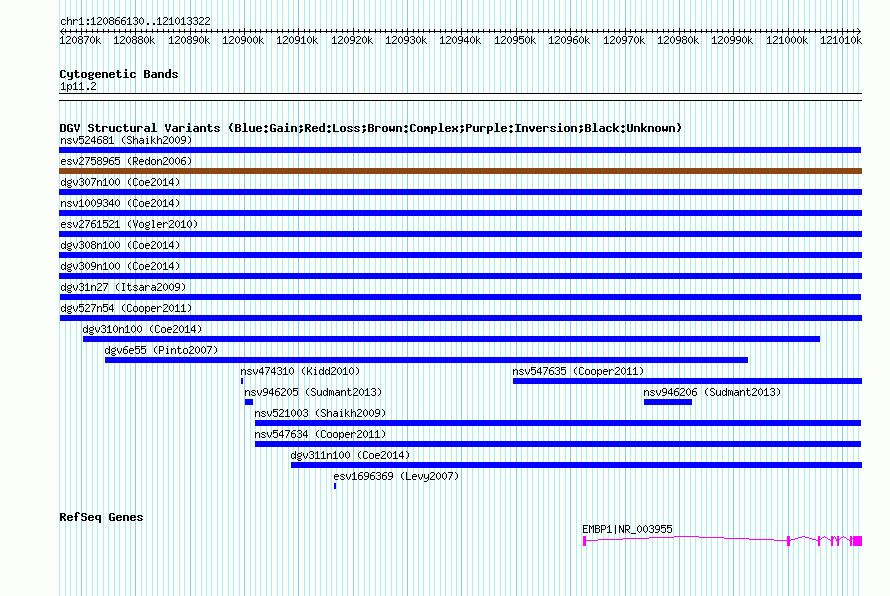Click the 120970k ruler tick label
The image size is (890, 596).
(x=624, y=40)
